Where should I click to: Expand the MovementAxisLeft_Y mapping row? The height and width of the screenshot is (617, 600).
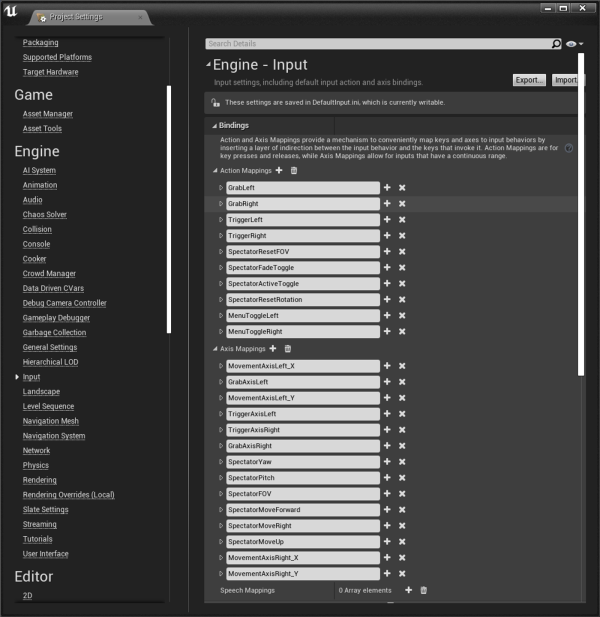pos(221,398)
